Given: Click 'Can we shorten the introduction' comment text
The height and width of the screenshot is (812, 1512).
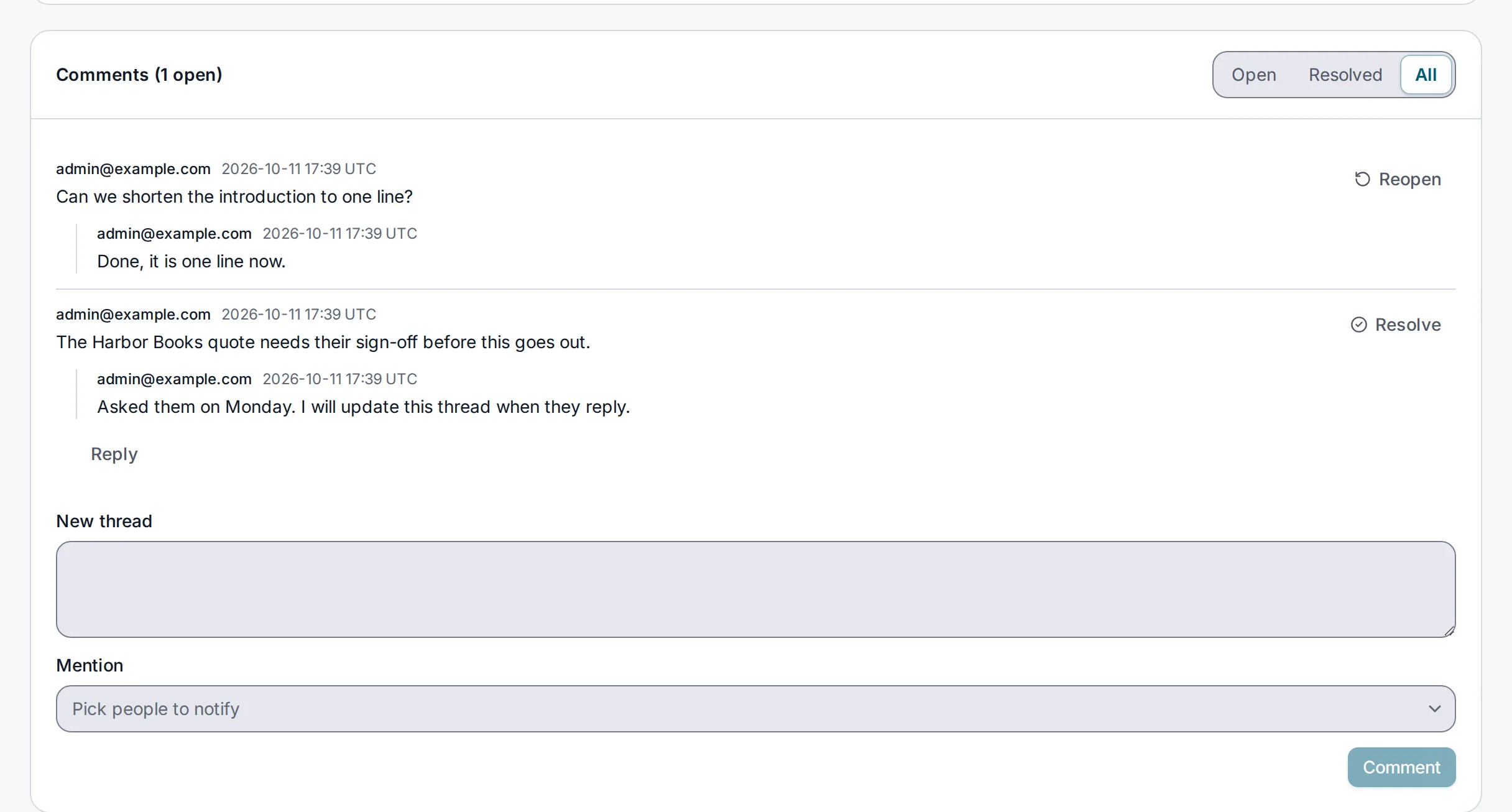Looking at the screenshot, I should pos(234,196).
